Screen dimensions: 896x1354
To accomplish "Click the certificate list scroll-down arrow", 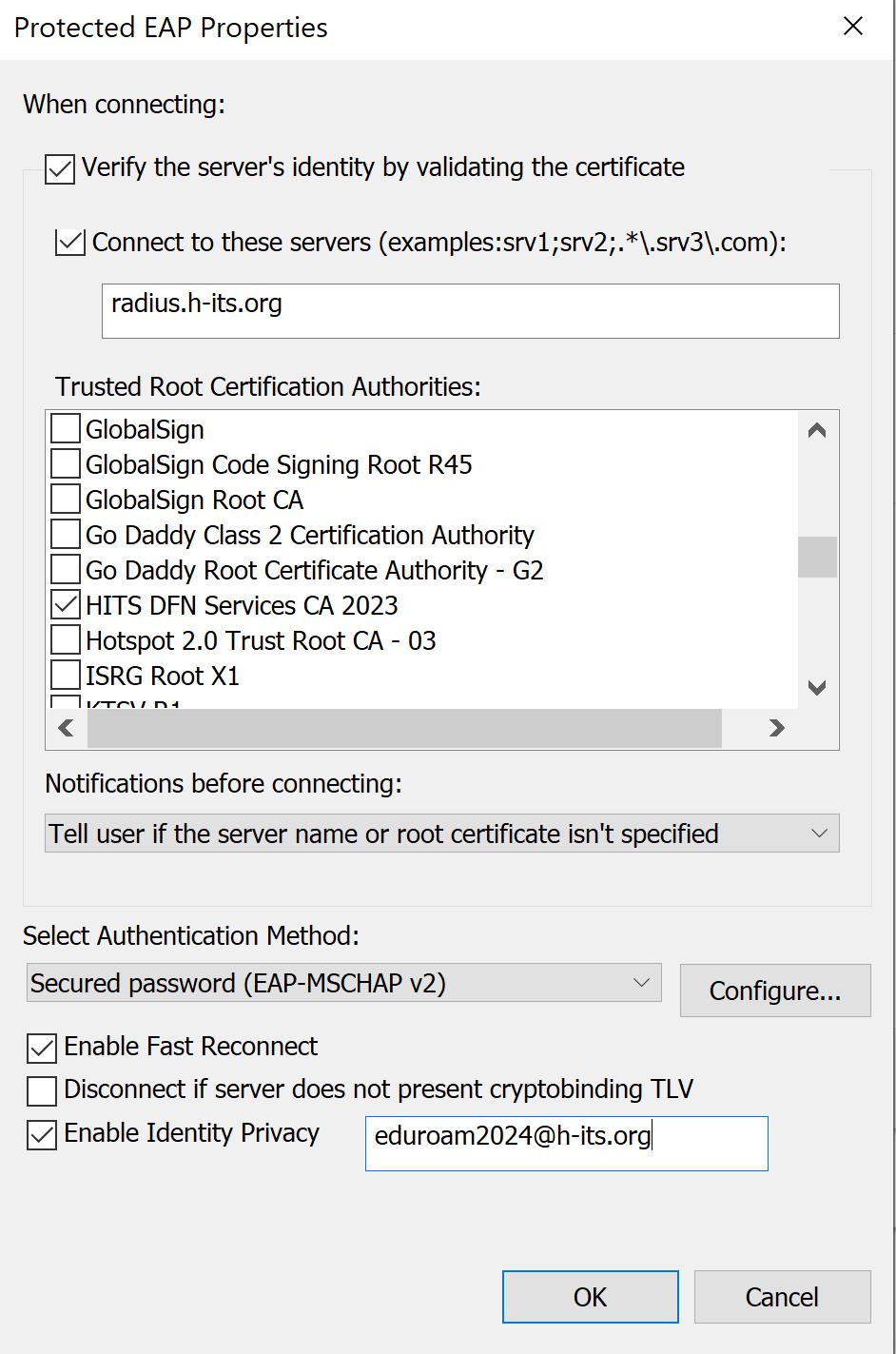I will click(816, 688).
